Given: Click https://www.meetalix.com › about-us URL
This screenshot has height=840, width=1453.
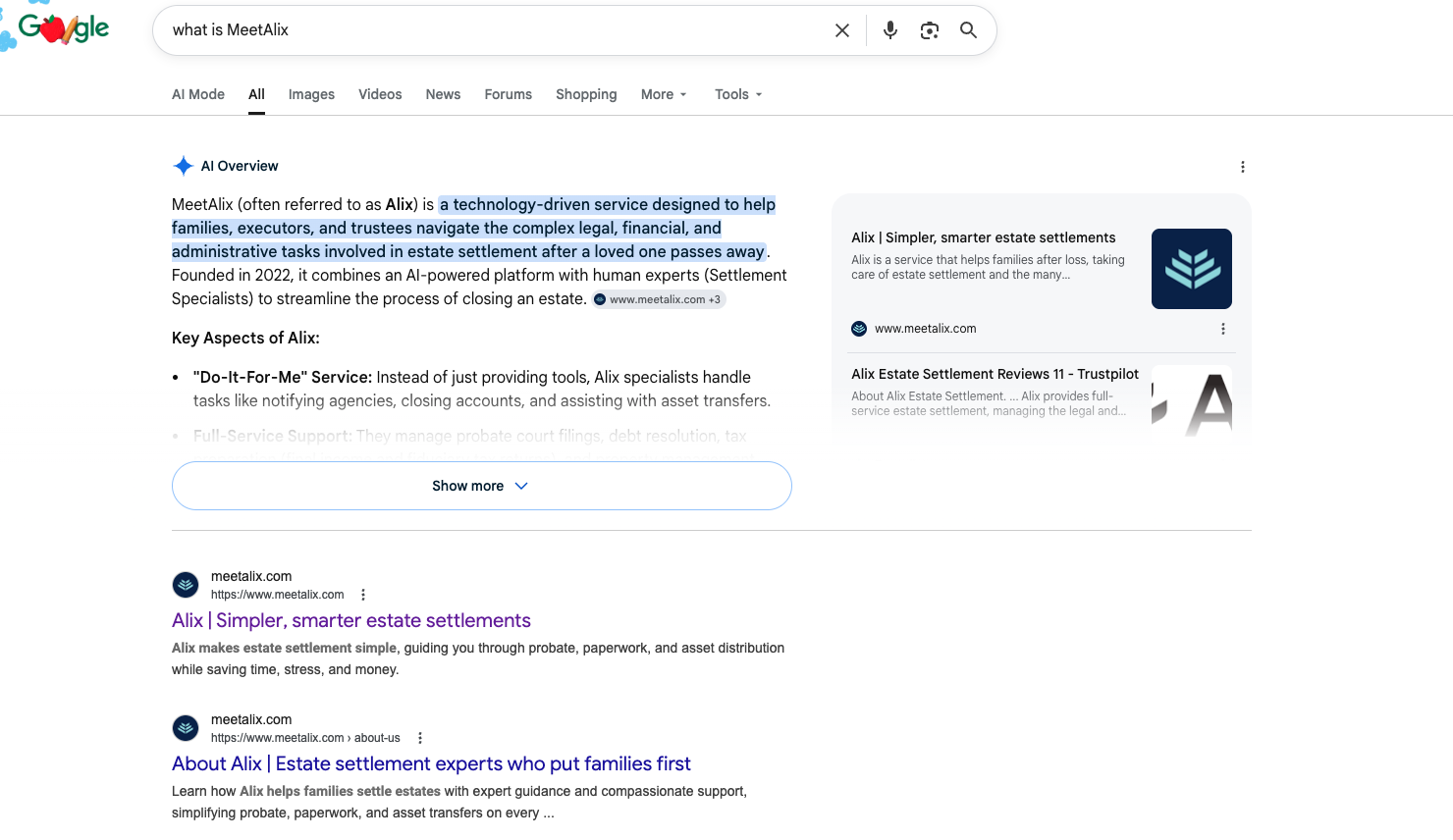Looking at the screenshot, I should pos(305,738).
